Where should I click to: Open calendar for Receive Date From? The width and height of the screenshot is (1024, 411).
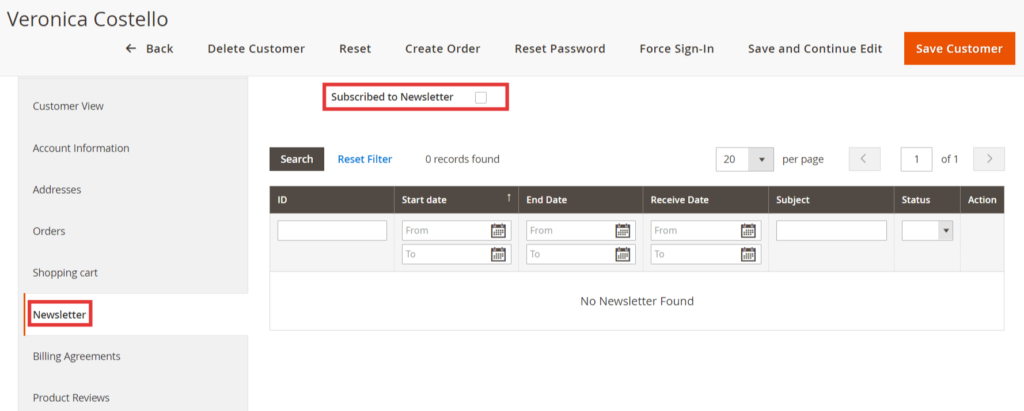click(x=748, y=231)
